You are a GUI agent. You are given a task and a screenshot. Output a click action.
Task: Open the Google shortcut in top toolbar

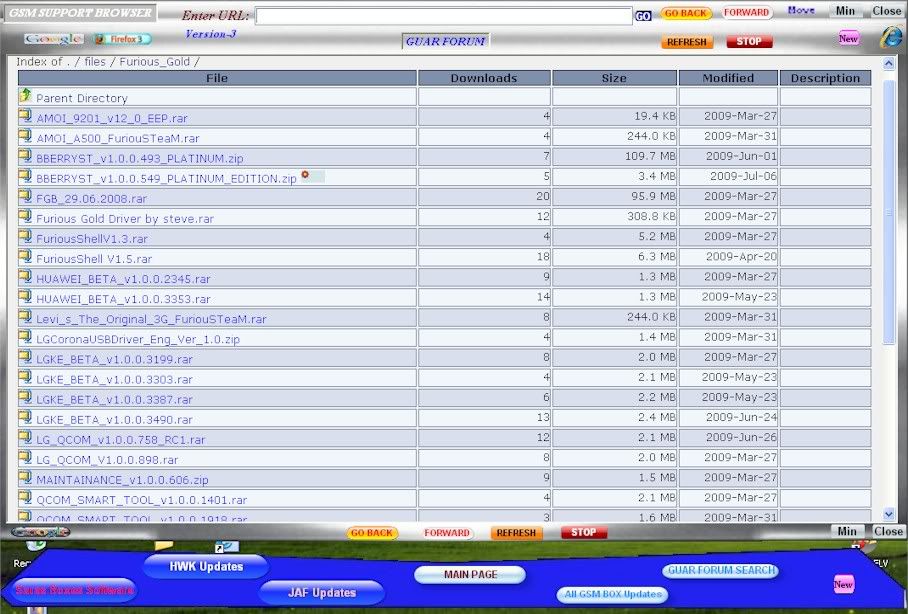point(54,39)
